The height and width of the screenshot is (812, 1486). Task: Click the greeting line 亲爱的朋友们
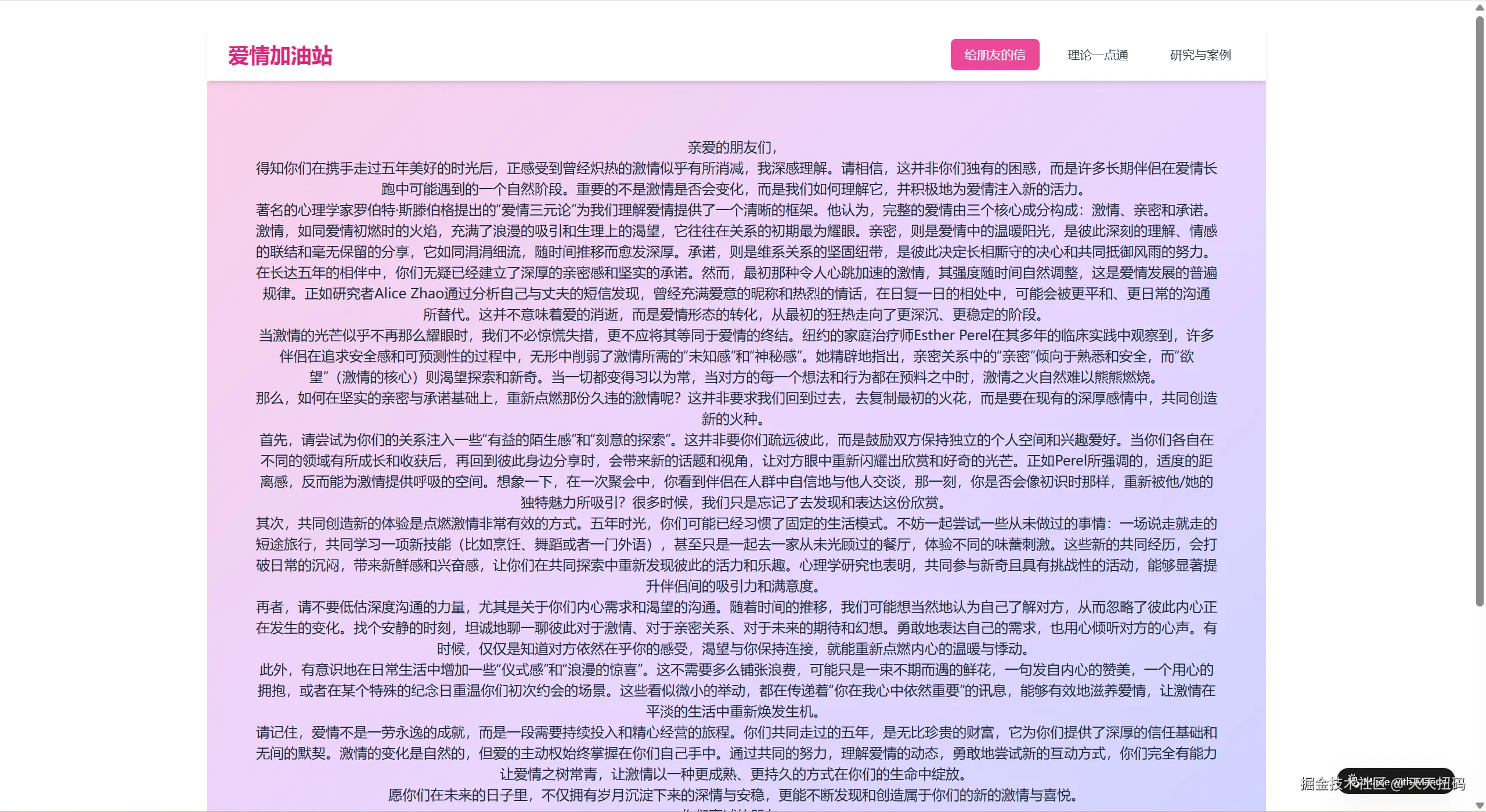[x=731, y=147]
